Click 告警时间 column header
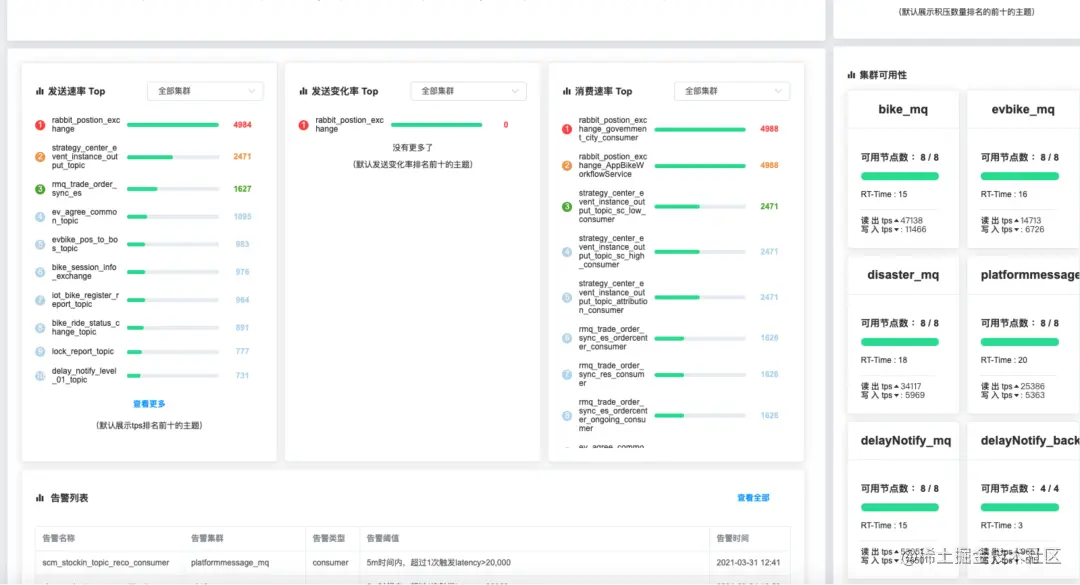1080x585 pixels. [732, 538]
